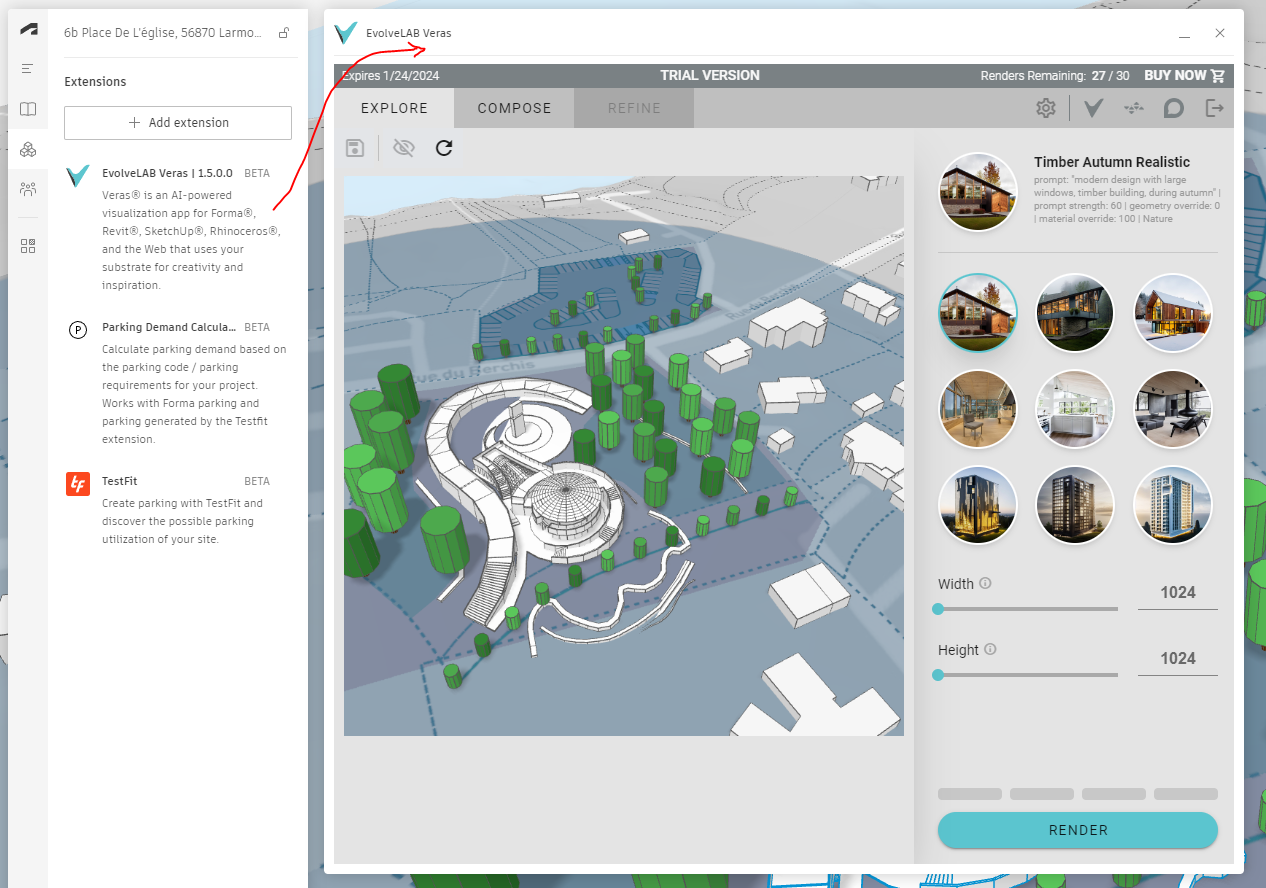The image size is (1266, 888).
Task: Click the 'Expires 1/24/2024' text
Action: click(391, 76)
